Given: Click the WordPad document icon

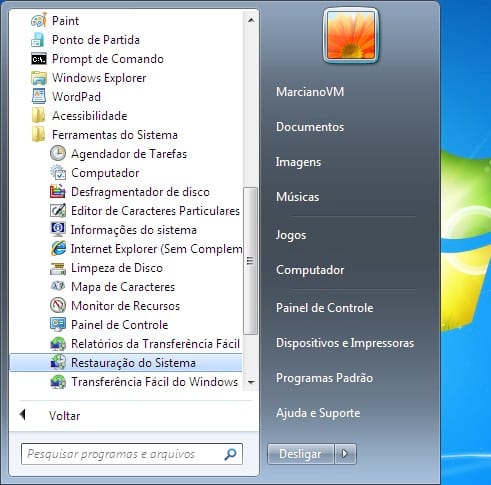Looking at the screenshot, I should pos(39,97).
